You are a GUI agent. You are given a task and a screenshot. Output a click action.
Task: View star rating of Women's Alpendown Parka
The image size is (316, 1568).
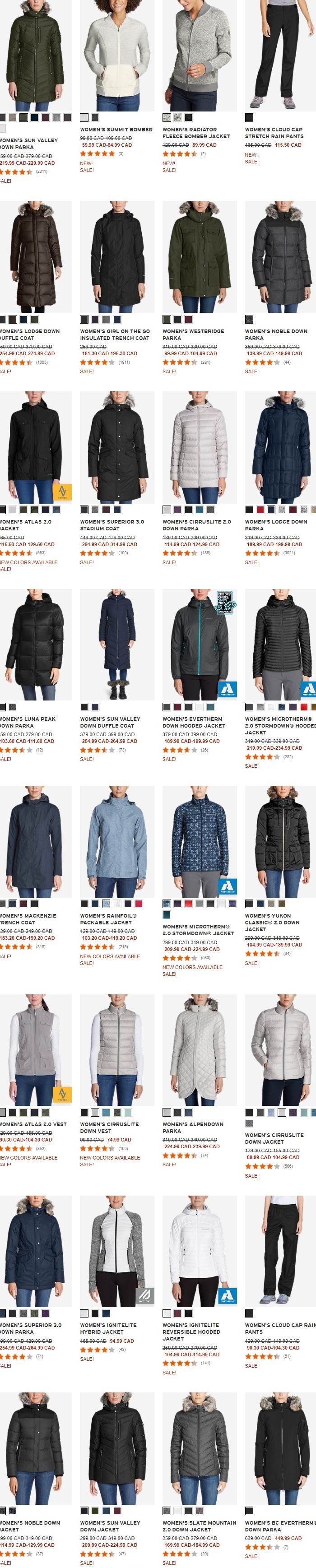point(180,1155)
